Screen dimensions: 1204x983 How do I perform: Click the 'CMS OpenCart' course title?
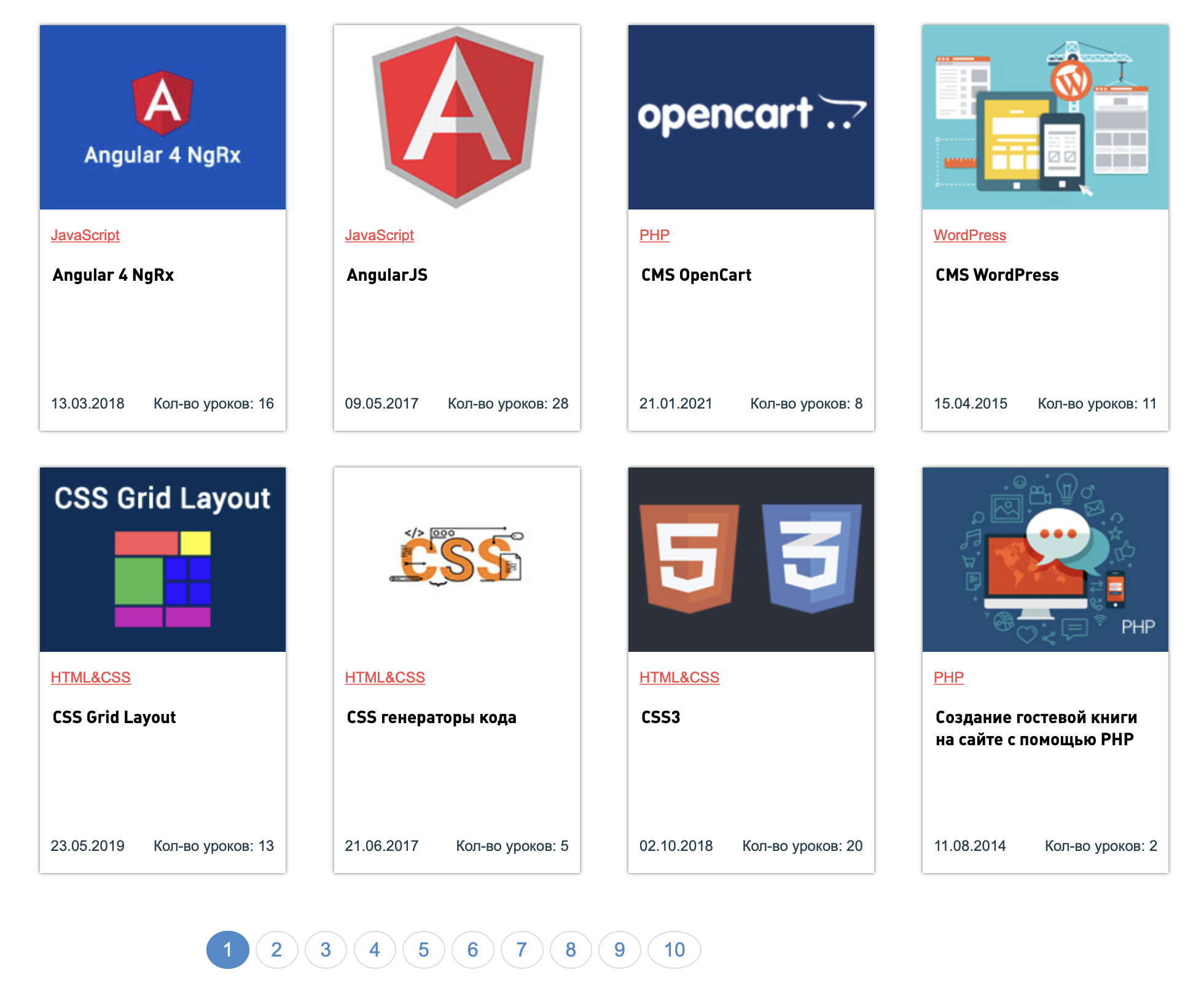tap(697, 275)
